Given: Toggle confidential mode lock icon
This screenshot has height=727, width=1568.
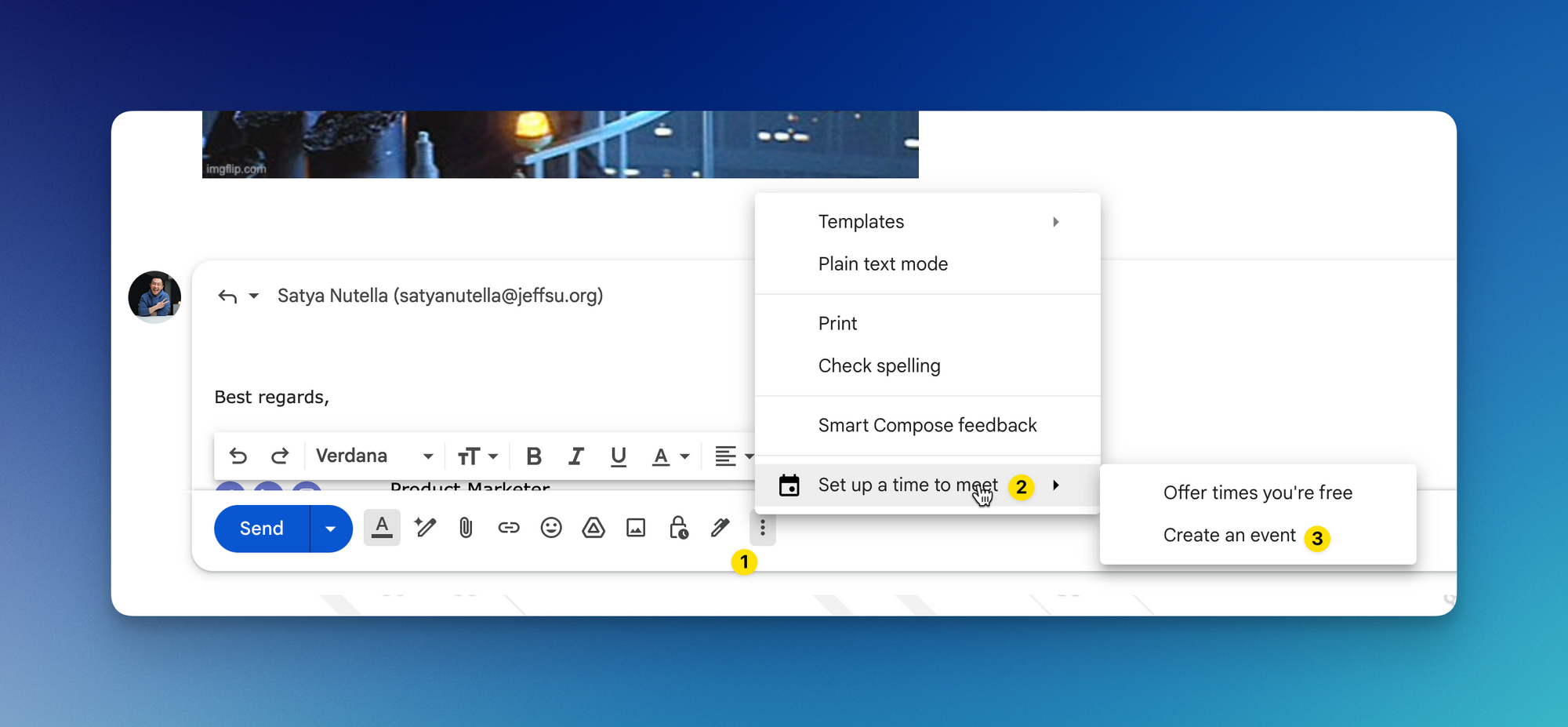Looking at the screenshot, I should pyautogui.click(x=678, y=529).
